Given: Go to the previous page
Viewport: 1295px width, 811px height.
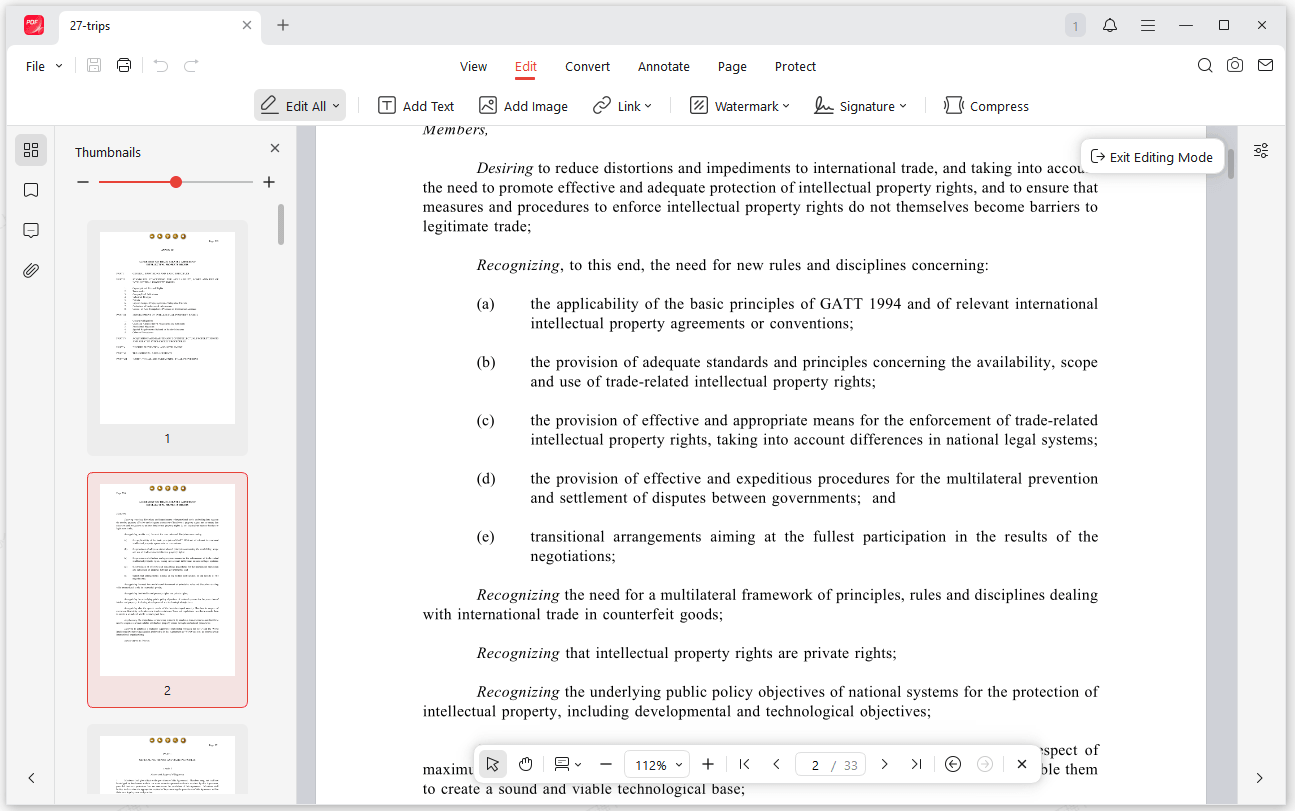Looking at the screenshot, I should [x=776, y=764].
